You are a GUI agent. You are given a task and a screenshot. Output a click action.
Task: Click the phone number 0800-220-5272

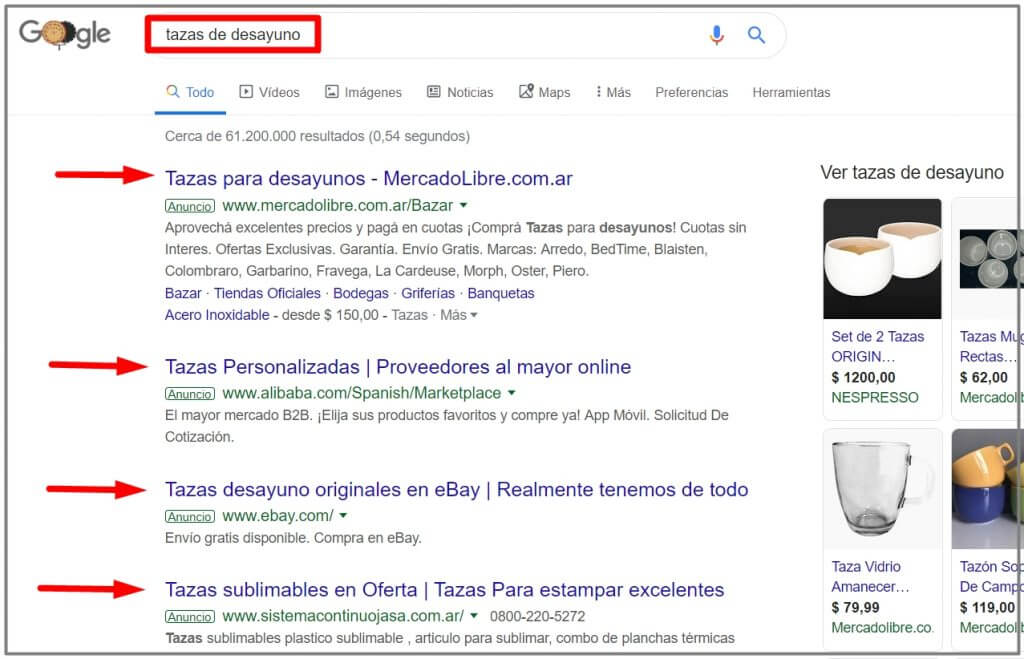point(537,617)
